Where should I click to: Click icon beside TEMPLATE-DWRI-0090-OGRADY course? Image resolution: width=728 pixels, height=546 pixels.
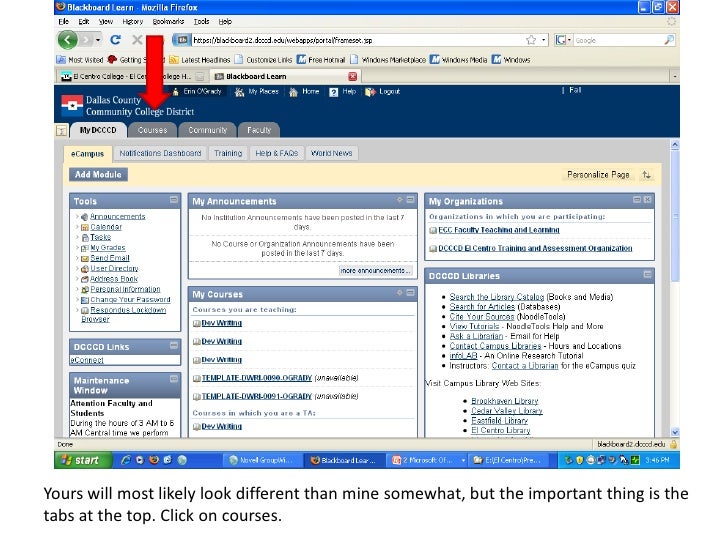(x=196, y=378)
